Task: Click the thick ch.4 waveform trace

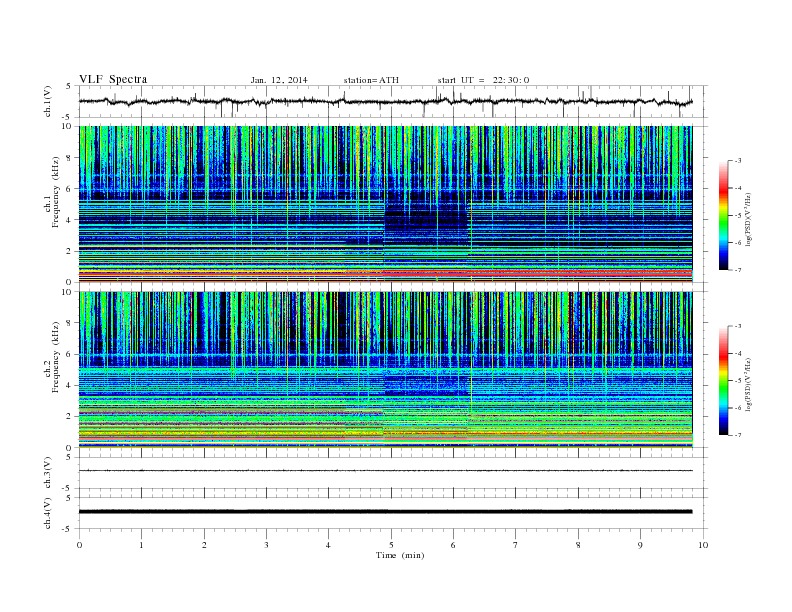Action: (x=385, y=512)
